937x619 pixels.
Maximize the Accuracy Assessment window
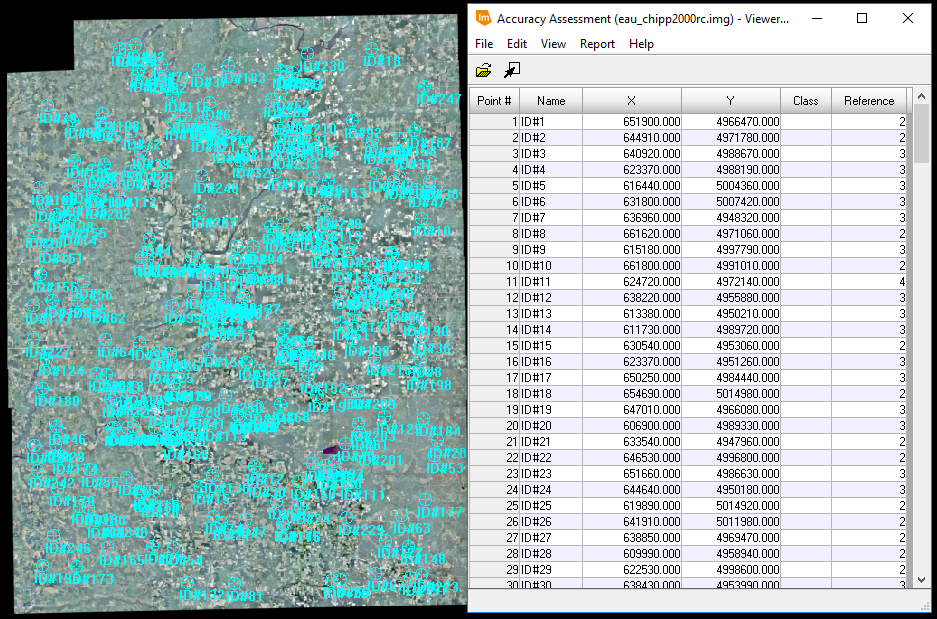[862, 19]
